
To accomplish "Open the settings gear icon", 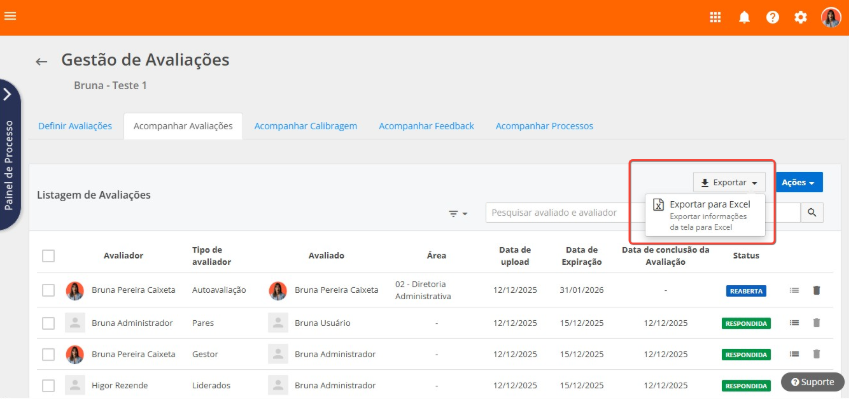I will [x=800, y=17].
